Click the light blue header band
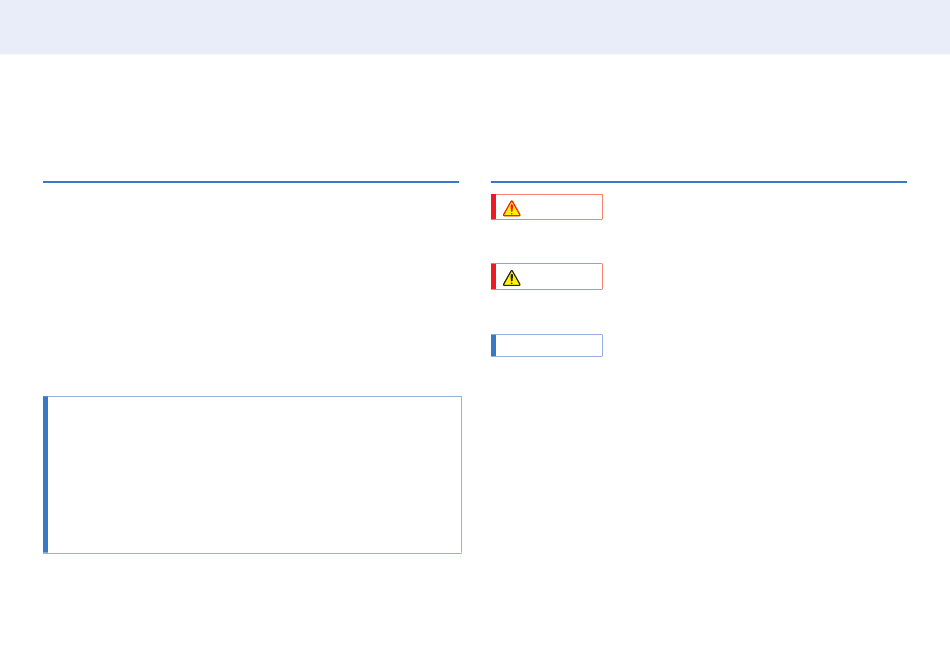The height and width of the screenshot is (672, 950). click(475, 27)
